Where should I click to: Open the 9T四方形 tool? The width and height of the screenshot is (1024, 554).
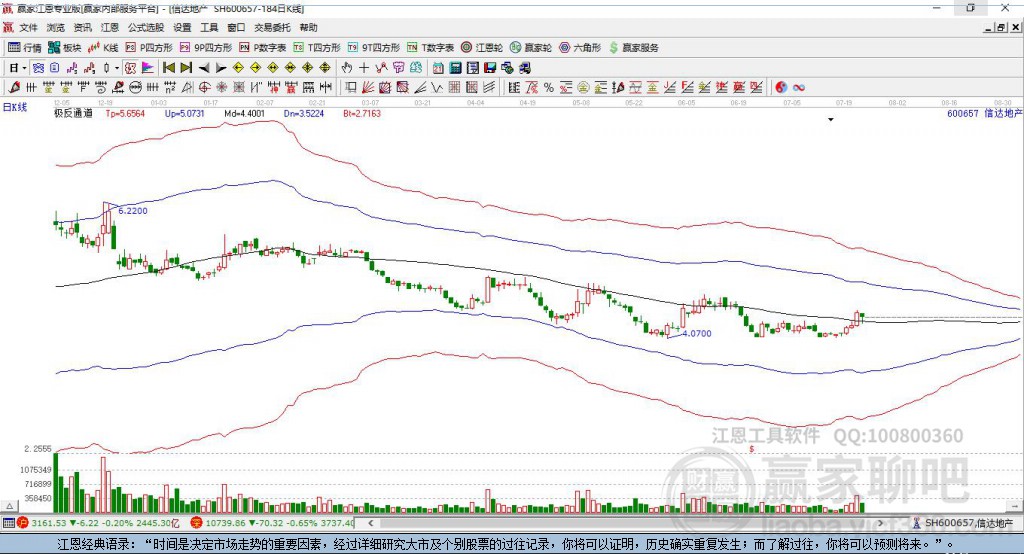pos(374,48)
